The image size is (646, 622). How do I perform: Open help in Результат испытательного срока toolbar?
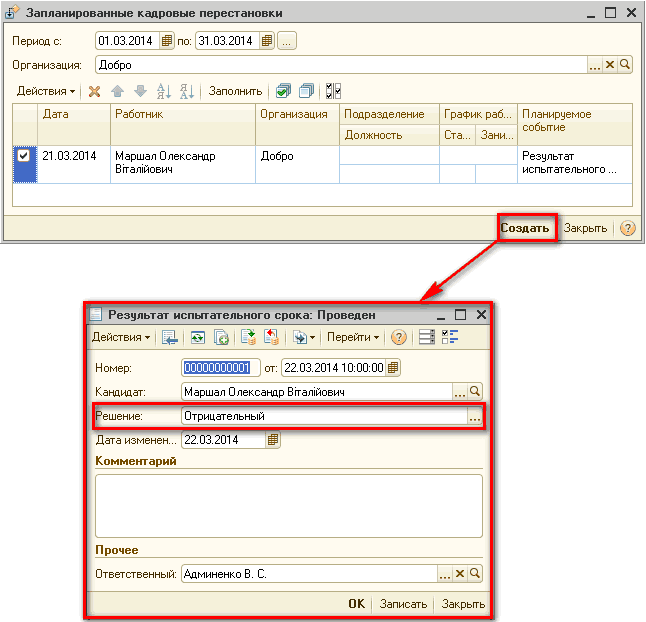tap(398, 338)
